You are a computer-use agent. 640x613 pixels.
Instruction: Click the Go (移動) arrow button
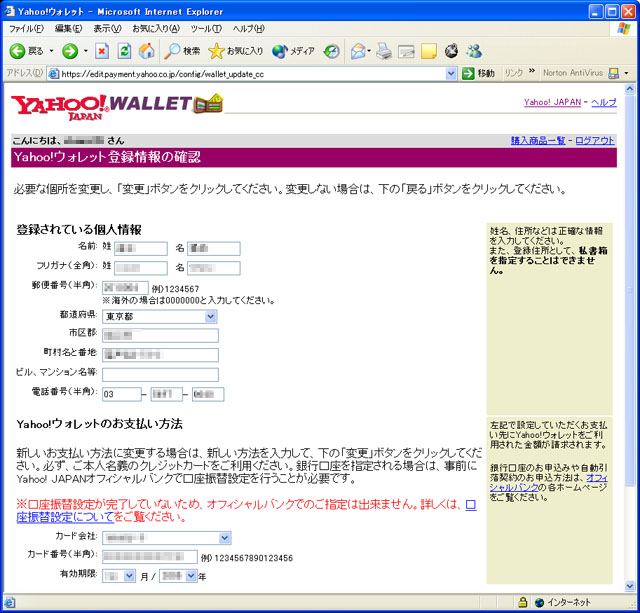(x=478, y=73)
